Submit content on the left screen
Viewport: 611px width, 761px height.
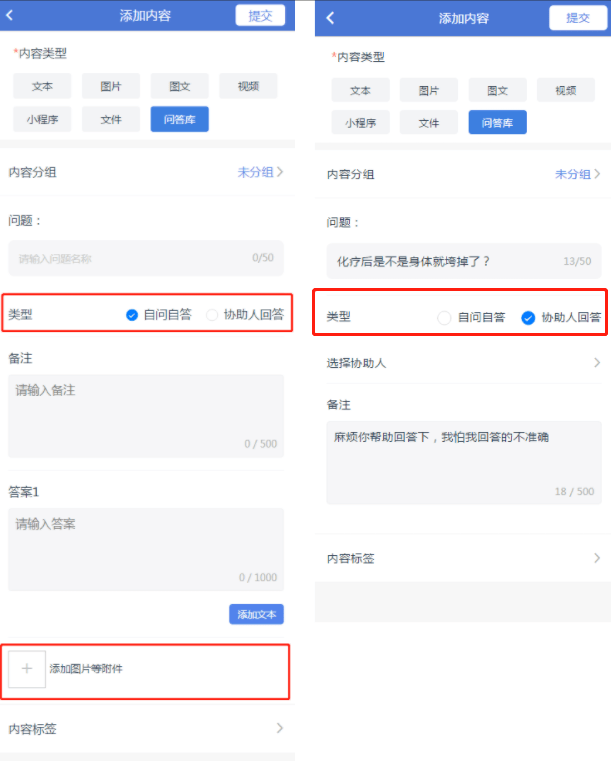click(x=260, y=16)
